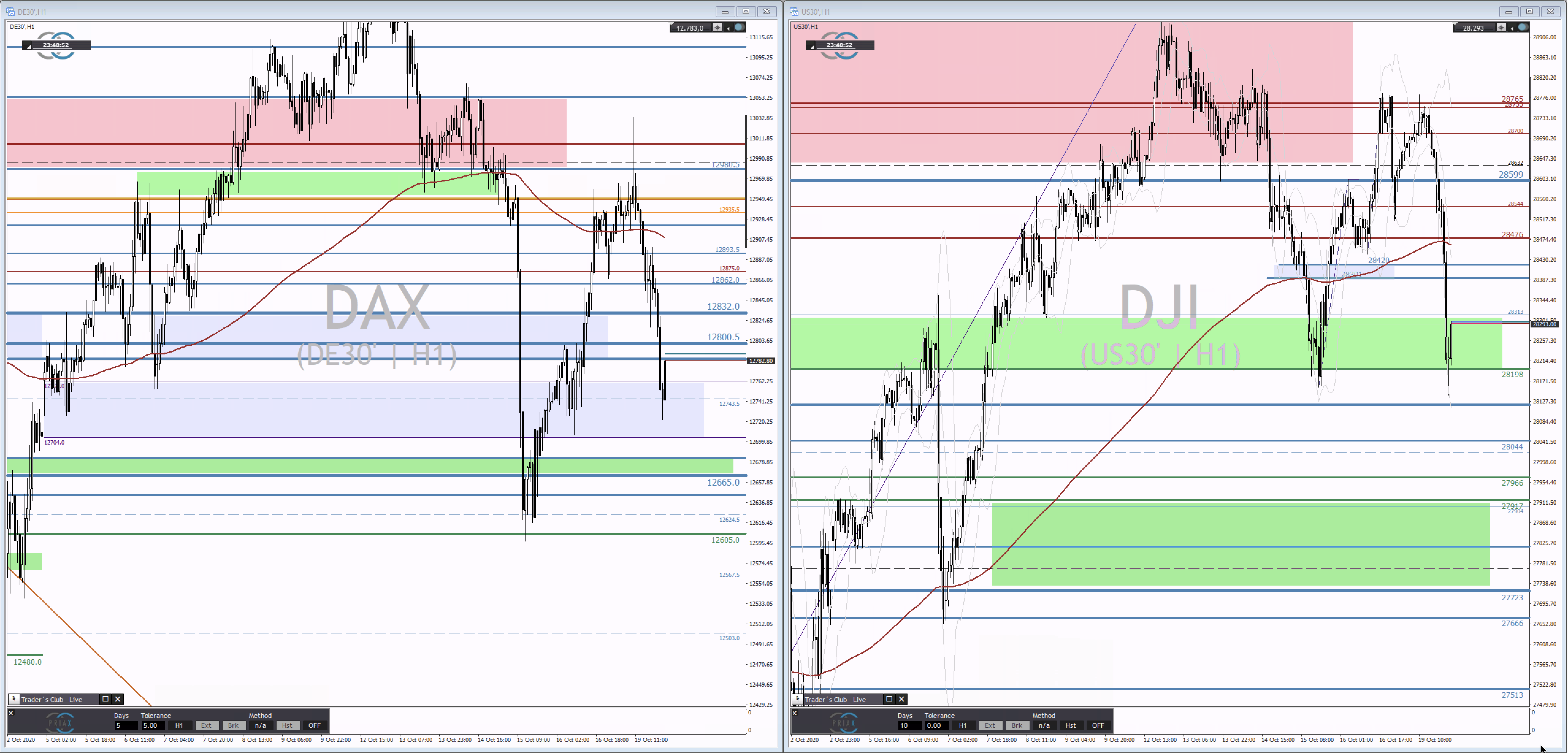Click the 12832.0 level label in DAX
This screenshot has height=753, width=1568.
[x=723, y=306]
